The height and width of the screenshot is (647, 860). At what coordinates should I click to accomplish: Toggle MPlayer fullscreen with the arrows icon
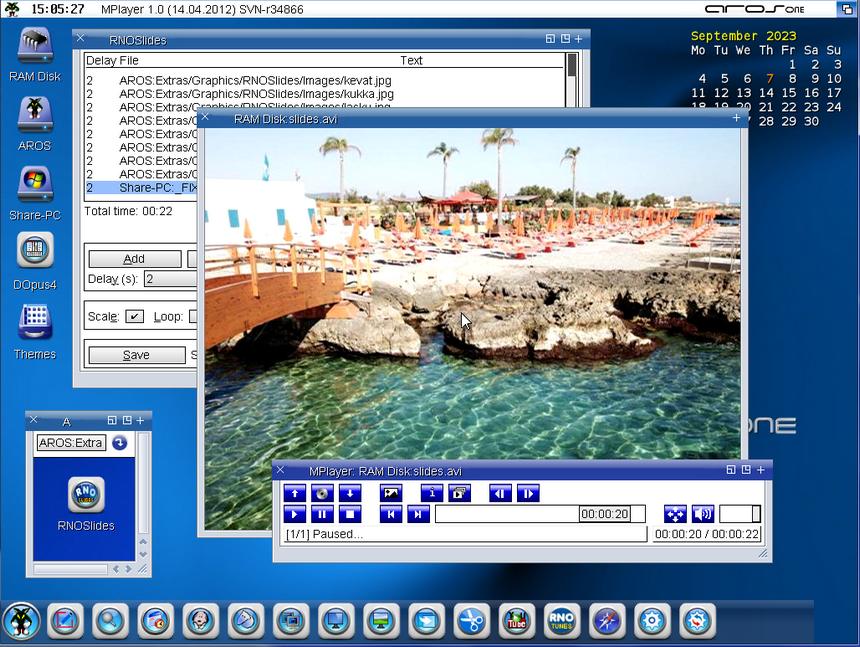click(675, 514)
